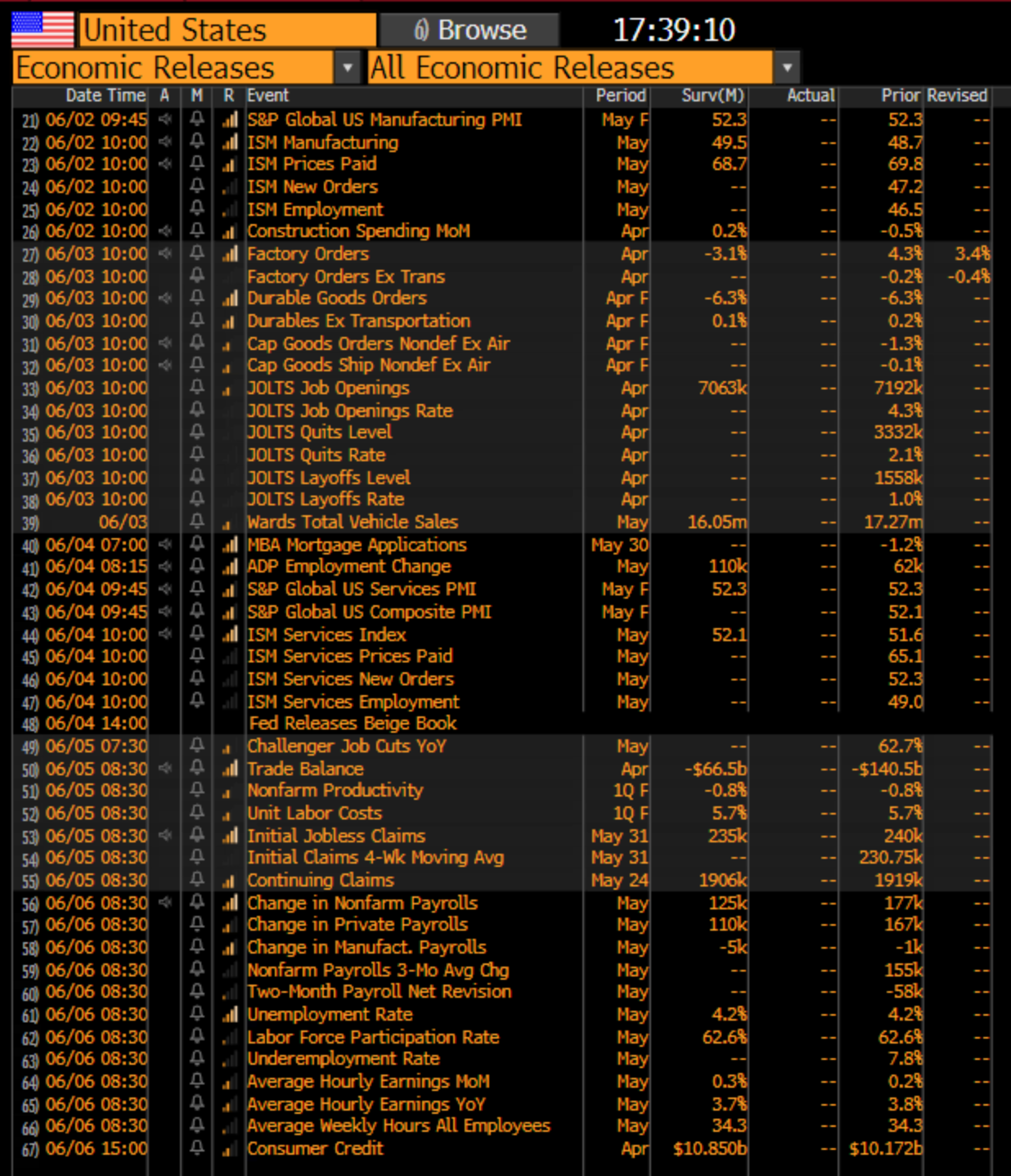This screenshot has height=1176, width=1011.
Task: Expand the All Economic Releases dropdown arrow
Action: [x=787, y=68]
